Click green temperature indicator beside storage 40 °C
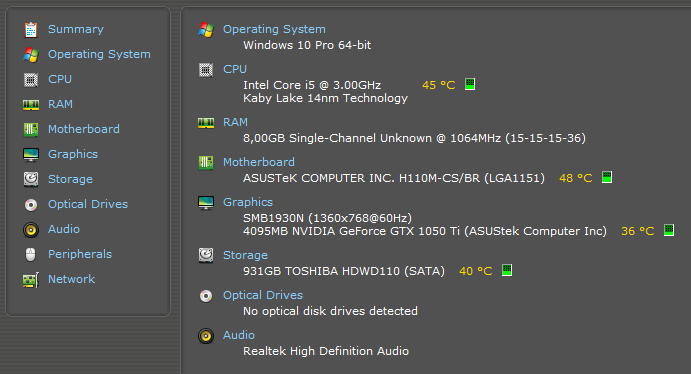This screenshot has width=691, height=374. click(x=507, y=270)
